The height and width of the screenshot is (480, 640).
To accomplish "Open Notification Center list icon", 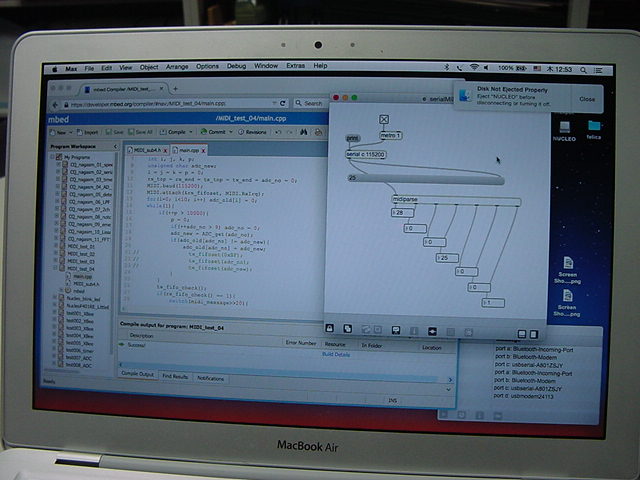I will coord(598,70).
